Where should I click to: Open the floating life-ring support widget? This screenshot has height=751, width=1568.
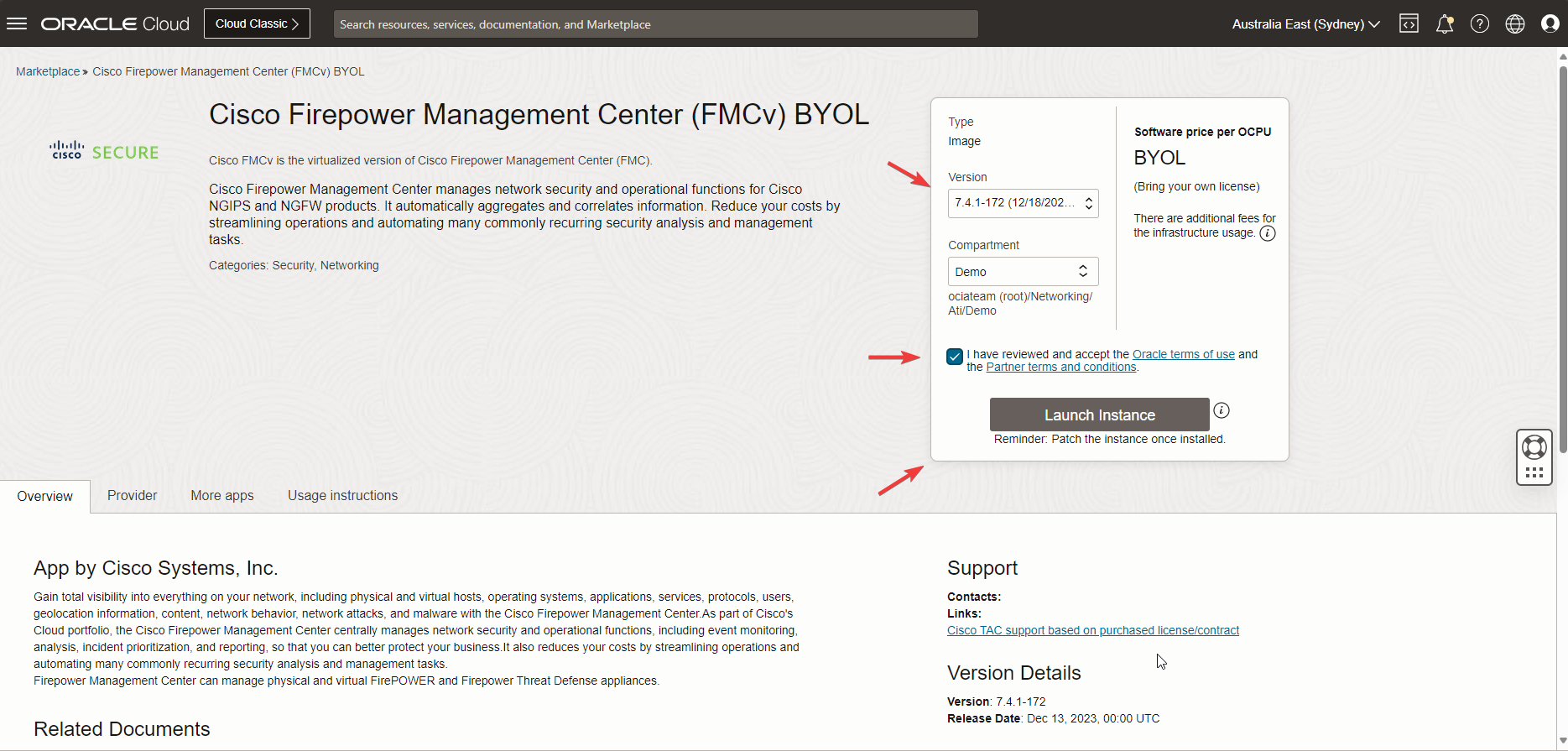coord(1534,448)
